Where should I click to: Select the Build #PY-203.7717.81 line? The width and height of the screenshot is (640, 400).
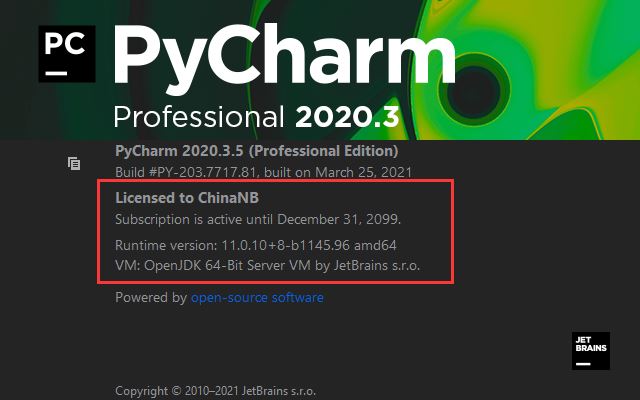click(263, 172)
